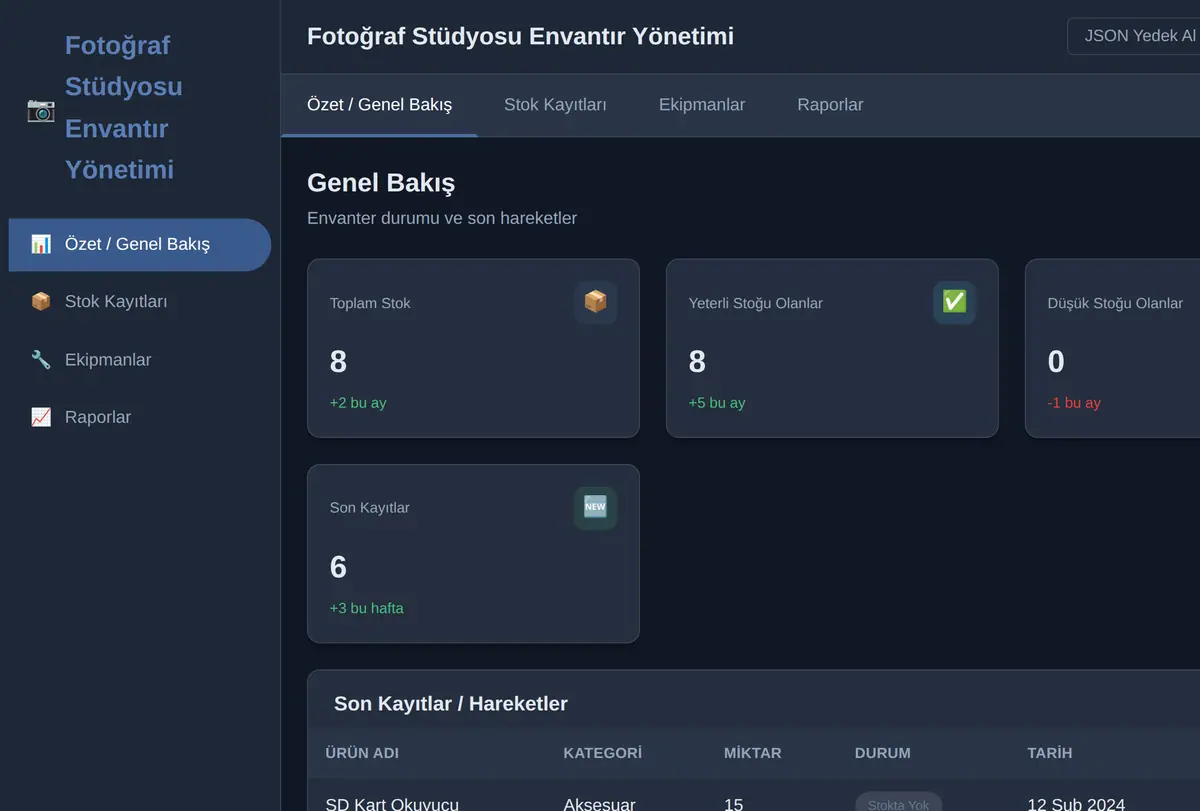Screen dimensions: 1200x811
Task: Click the TARİH column header
Action: [x=1050, y=753]
